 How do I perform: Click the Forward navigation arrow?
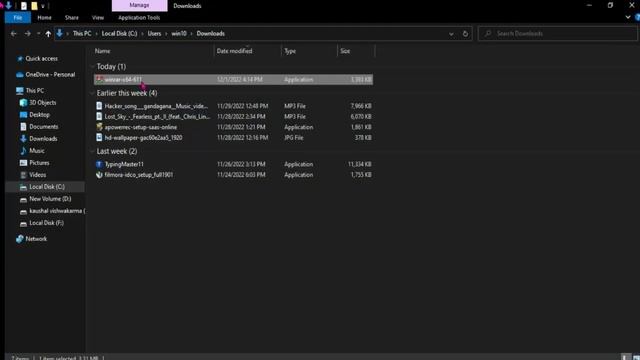pos(27,34)
